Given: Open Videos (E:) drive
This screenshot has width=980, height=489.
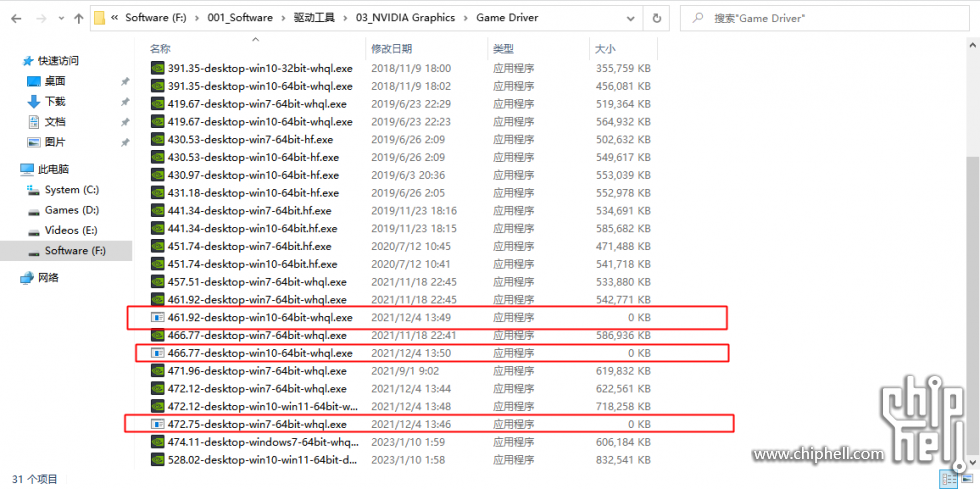Looking at the screenshot, I should pos(71,230).
